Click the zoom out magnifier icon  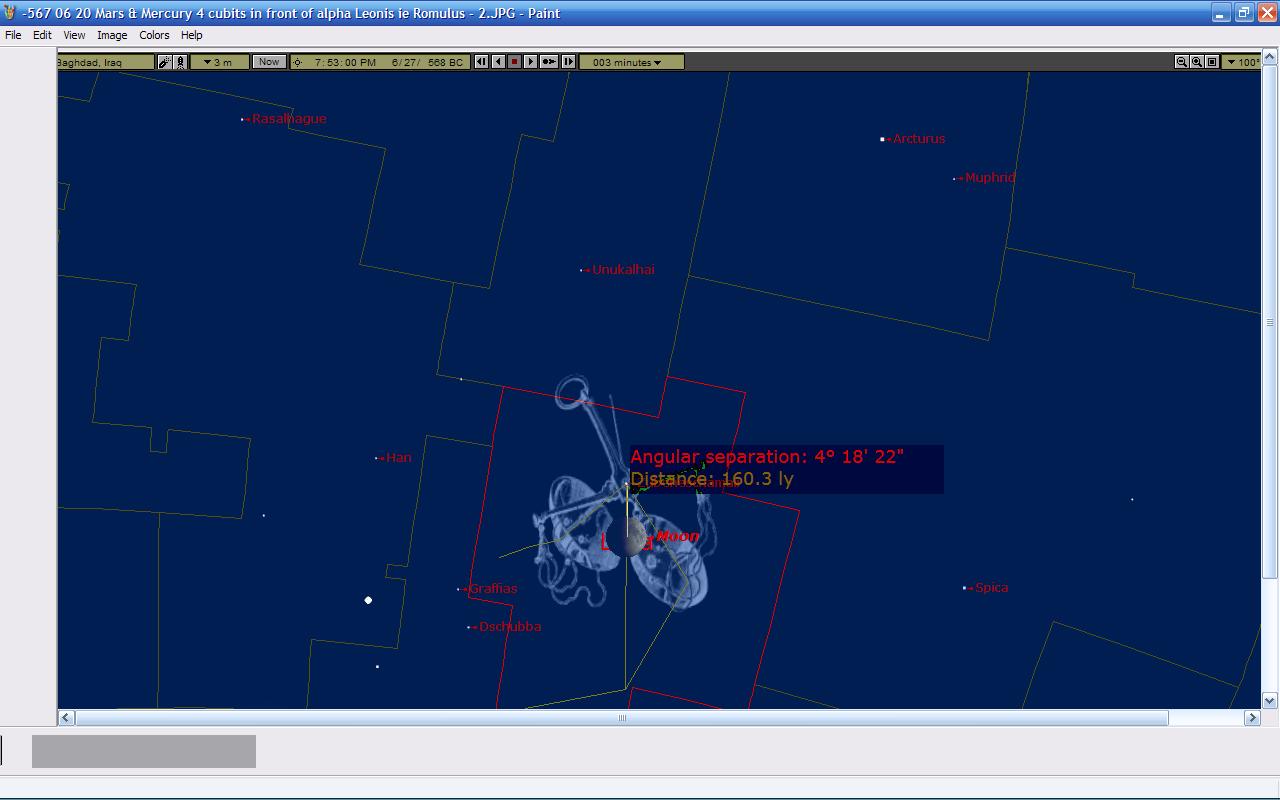tap(1181, 62)
